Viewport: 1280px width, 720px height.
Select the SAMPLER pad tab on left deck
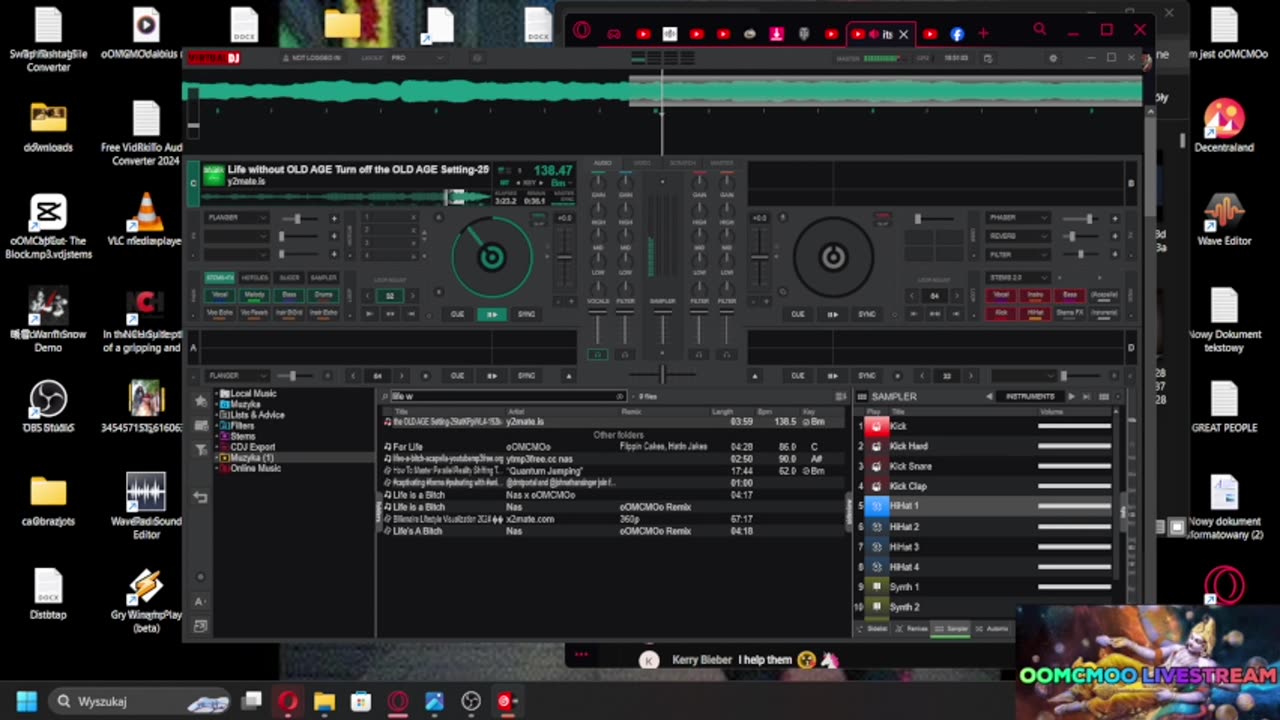[x=323, y=277]
